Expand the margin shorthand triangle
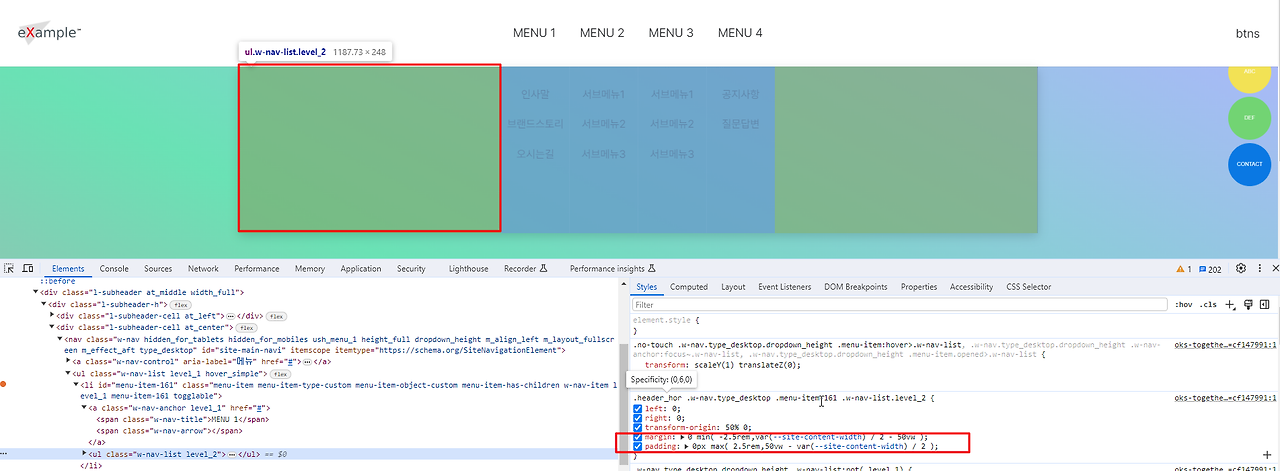This screenshot has width=1280, height=471. click(x=685, y=437)
